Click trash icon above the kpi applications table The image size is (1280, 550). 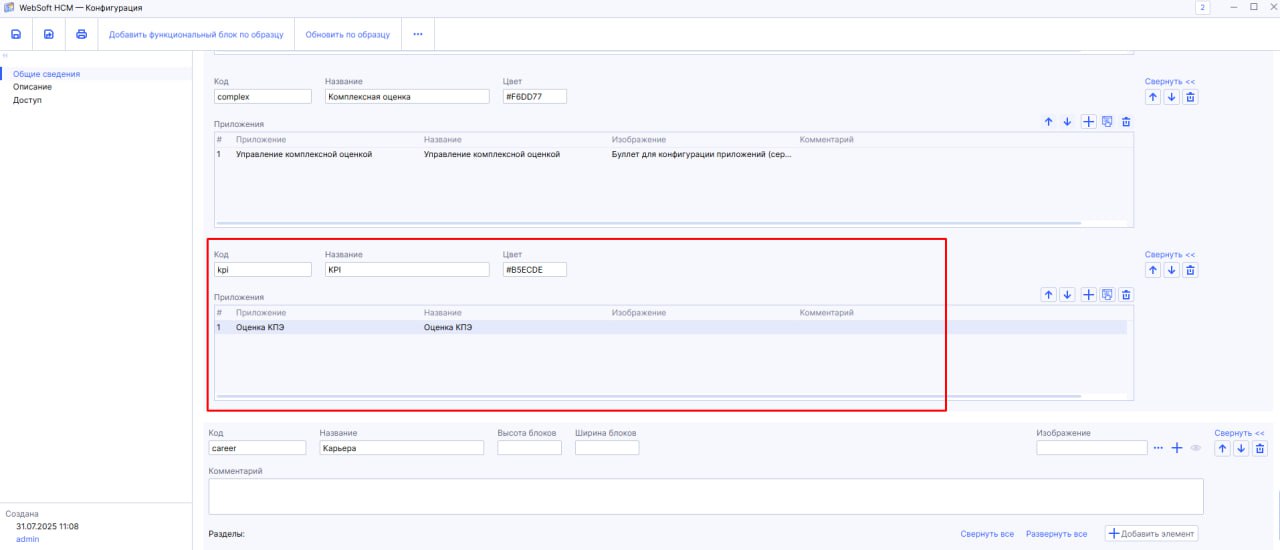pyautogui.click(x=1126, y=295)
